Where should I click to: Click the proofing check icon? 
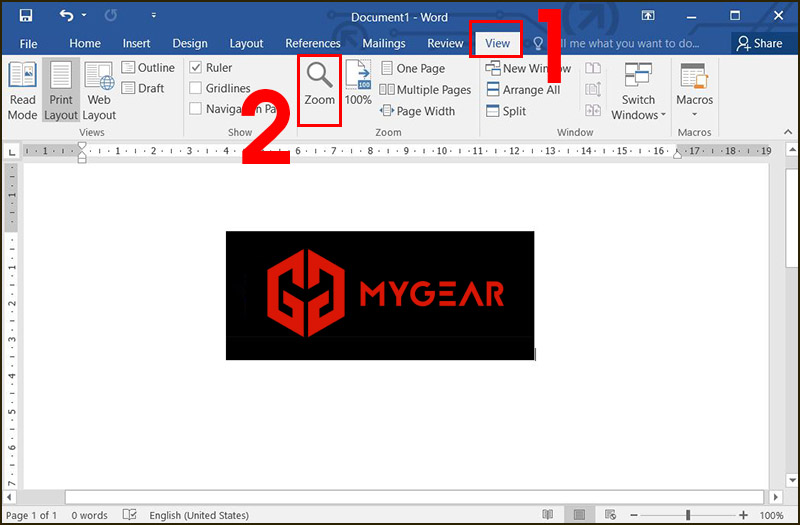pyautogui.click(x=130, y=515)
